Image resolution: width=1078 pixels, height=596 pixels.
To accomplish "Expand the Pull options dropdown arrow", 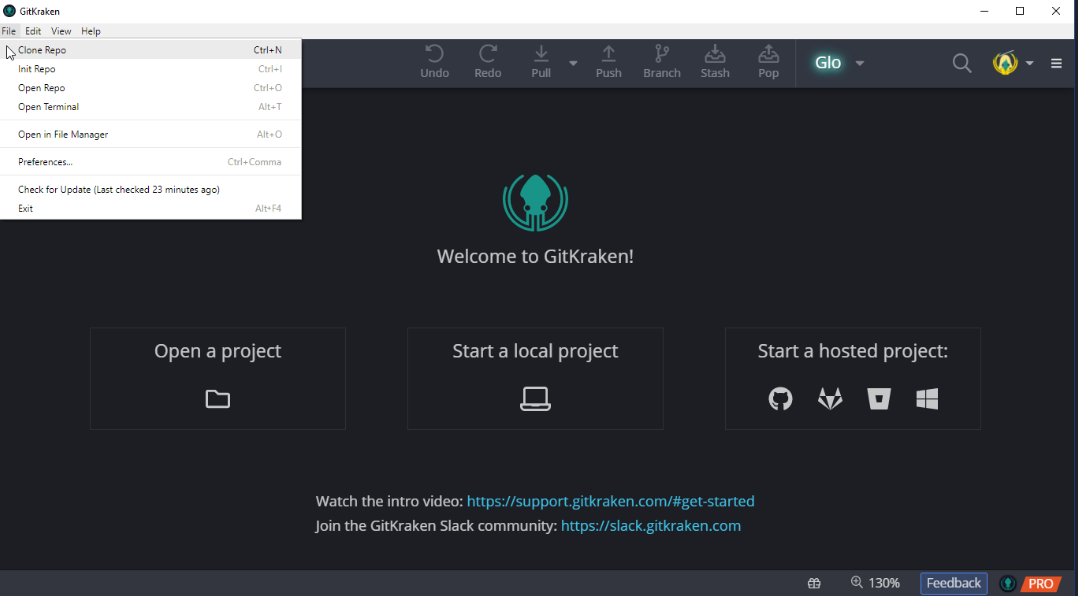I will [573, 63].
